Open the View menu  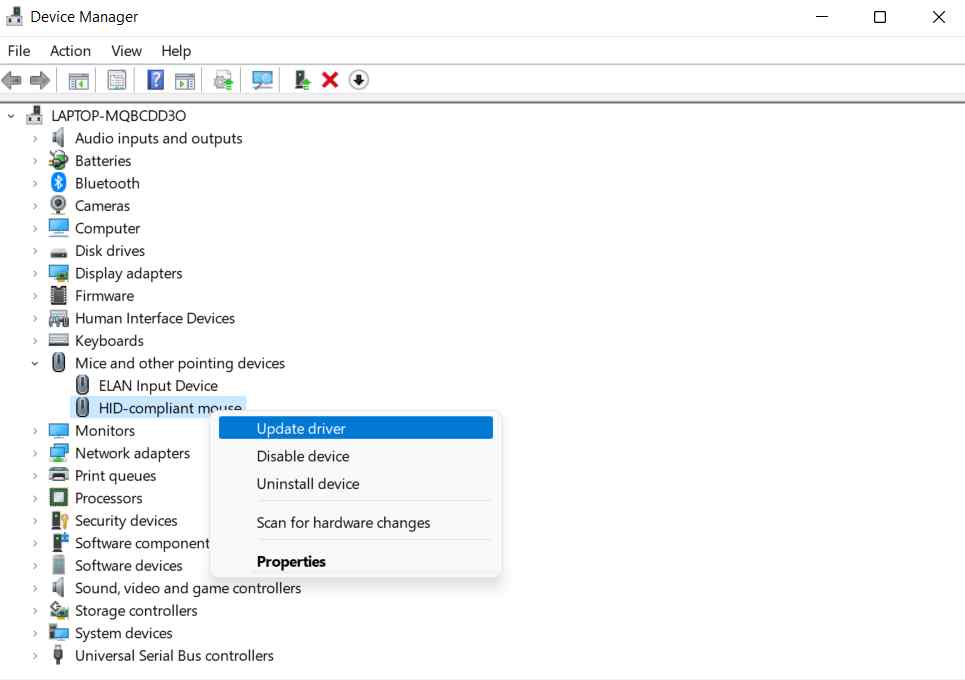(x=126, y=50)
